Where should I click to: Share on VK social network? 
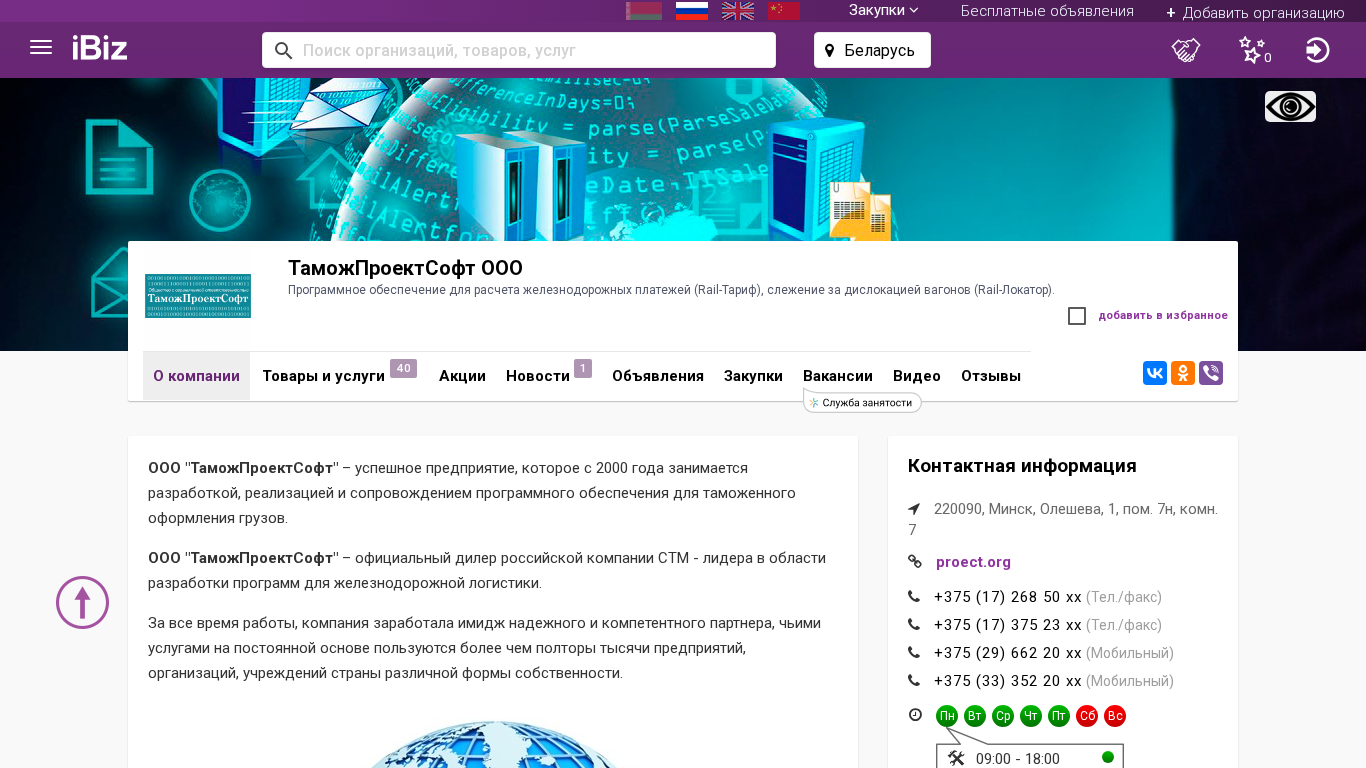coord(1155,373)
